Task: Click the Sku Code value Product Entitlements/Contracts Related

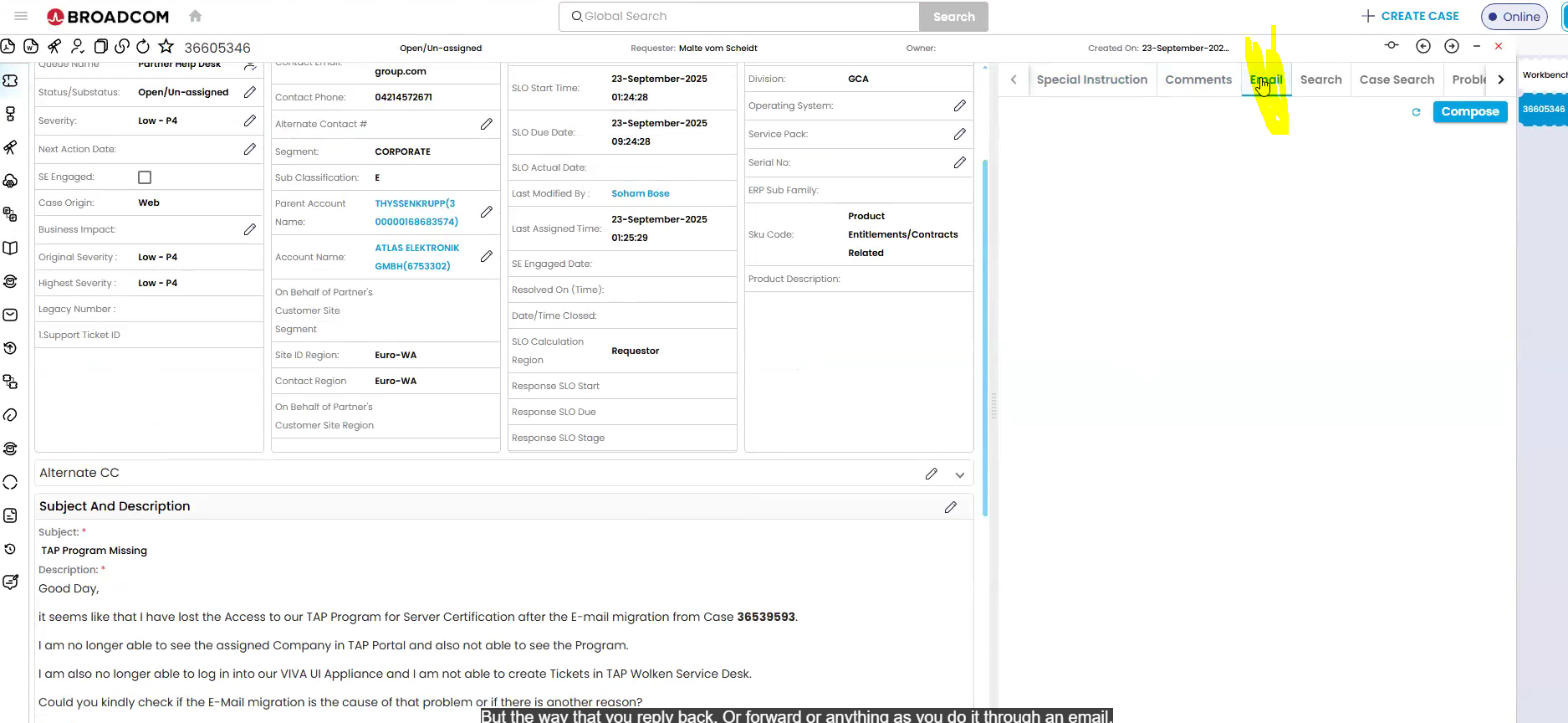Action: pyautogui.click(x=903, y=234)
